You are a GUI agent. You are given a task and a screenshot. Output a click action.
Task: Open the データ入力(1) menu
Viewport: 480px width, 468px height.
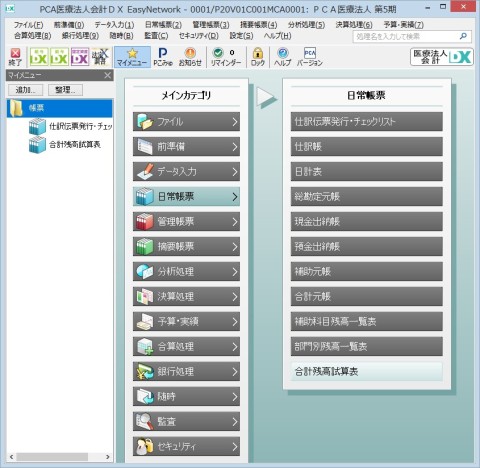pos(114,25)
